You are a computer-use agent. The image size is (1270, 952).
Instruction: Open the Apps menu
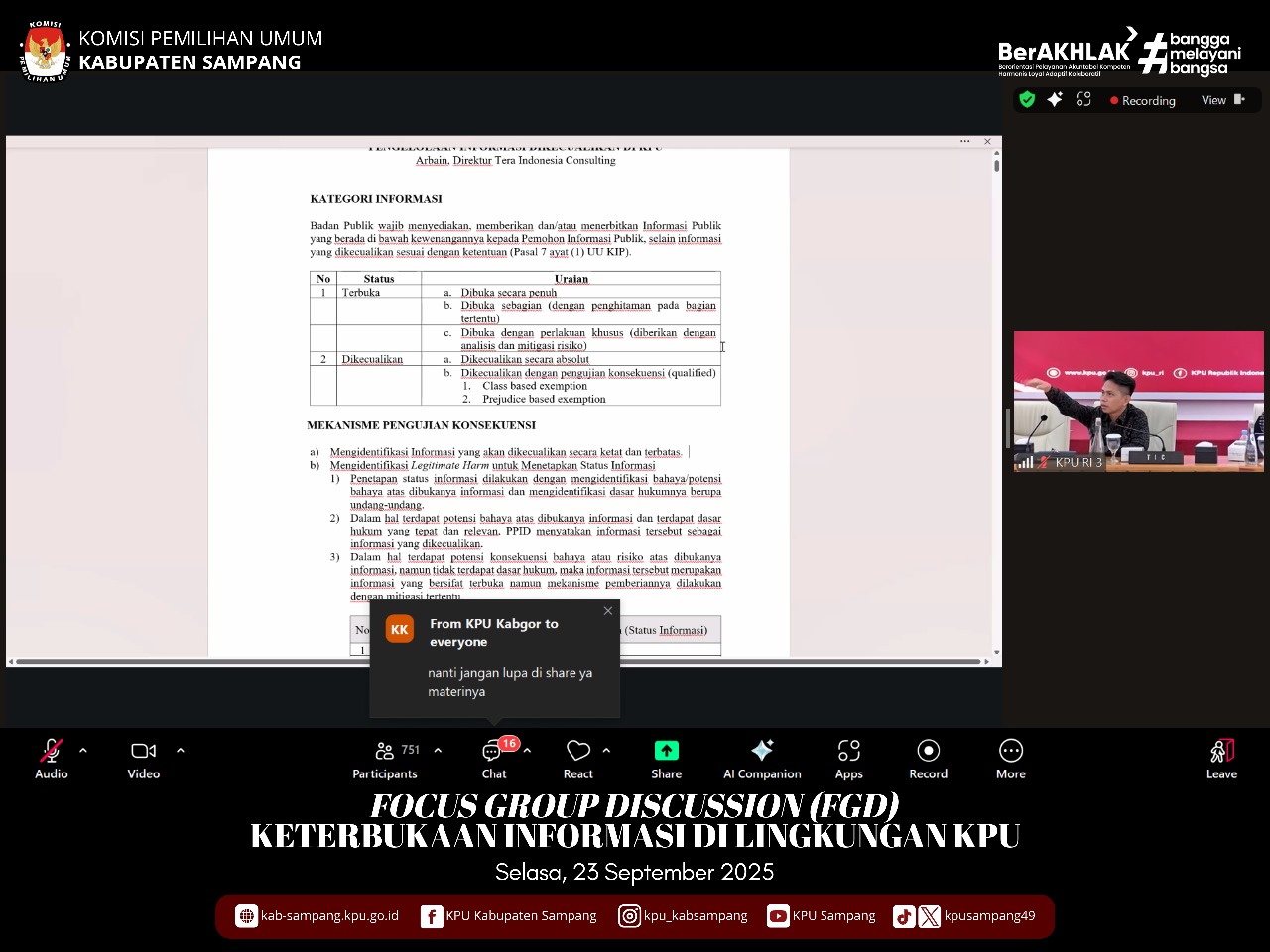point(849,759)
